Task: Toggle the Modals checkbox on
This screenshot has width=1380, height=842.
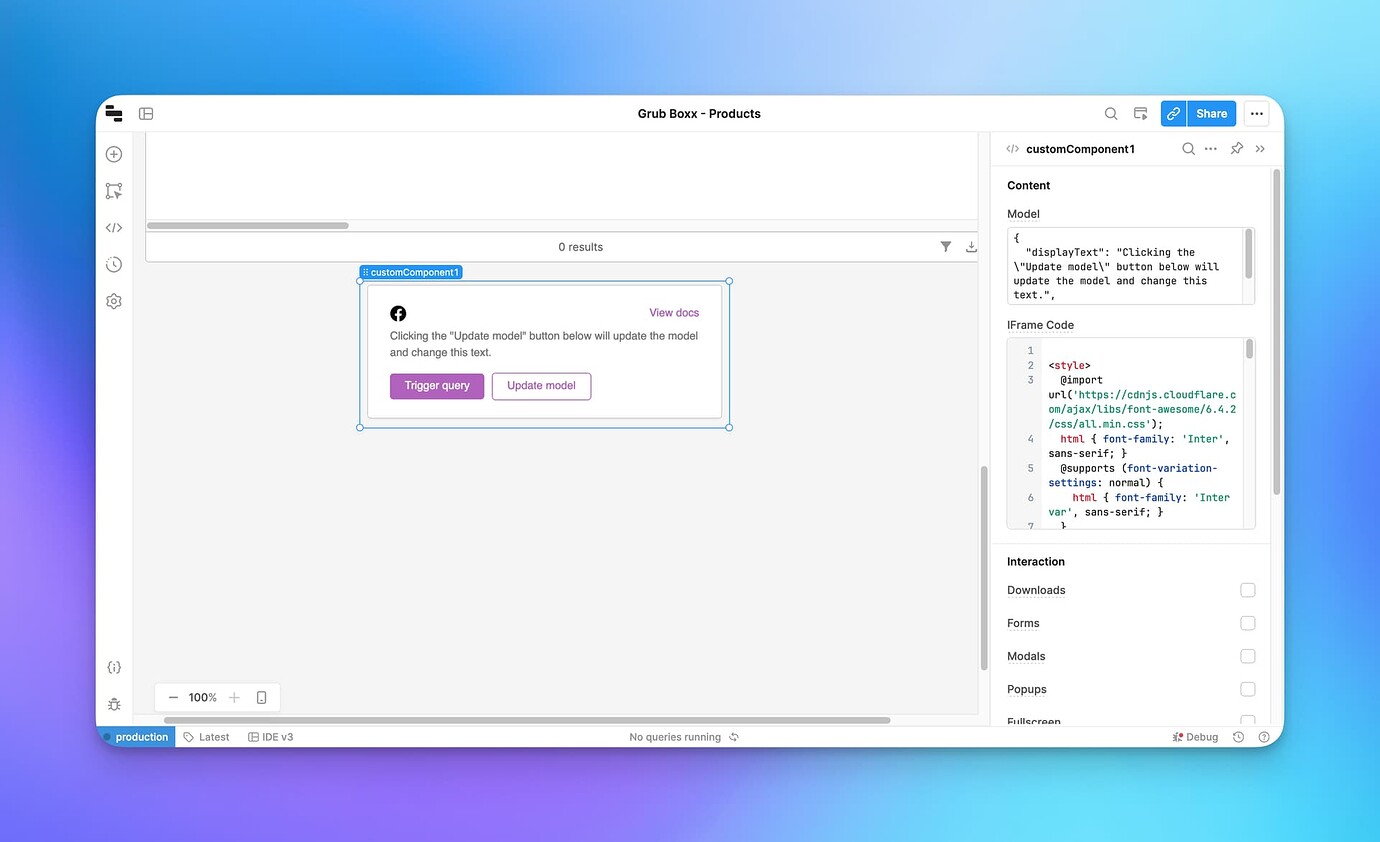Action: [1247, 656]
